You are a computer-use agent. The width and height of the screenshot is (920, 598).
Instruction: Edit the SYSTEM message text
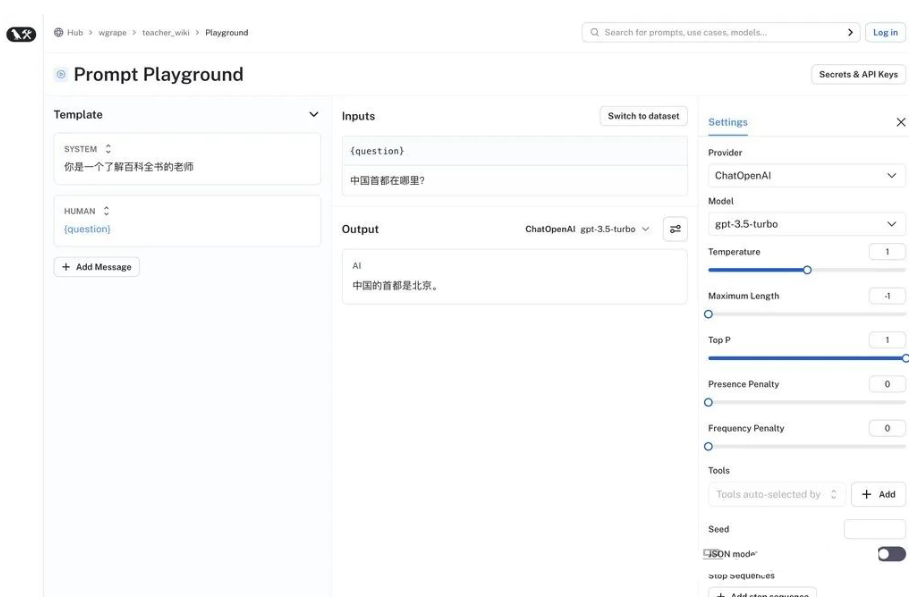coord(128,167)
